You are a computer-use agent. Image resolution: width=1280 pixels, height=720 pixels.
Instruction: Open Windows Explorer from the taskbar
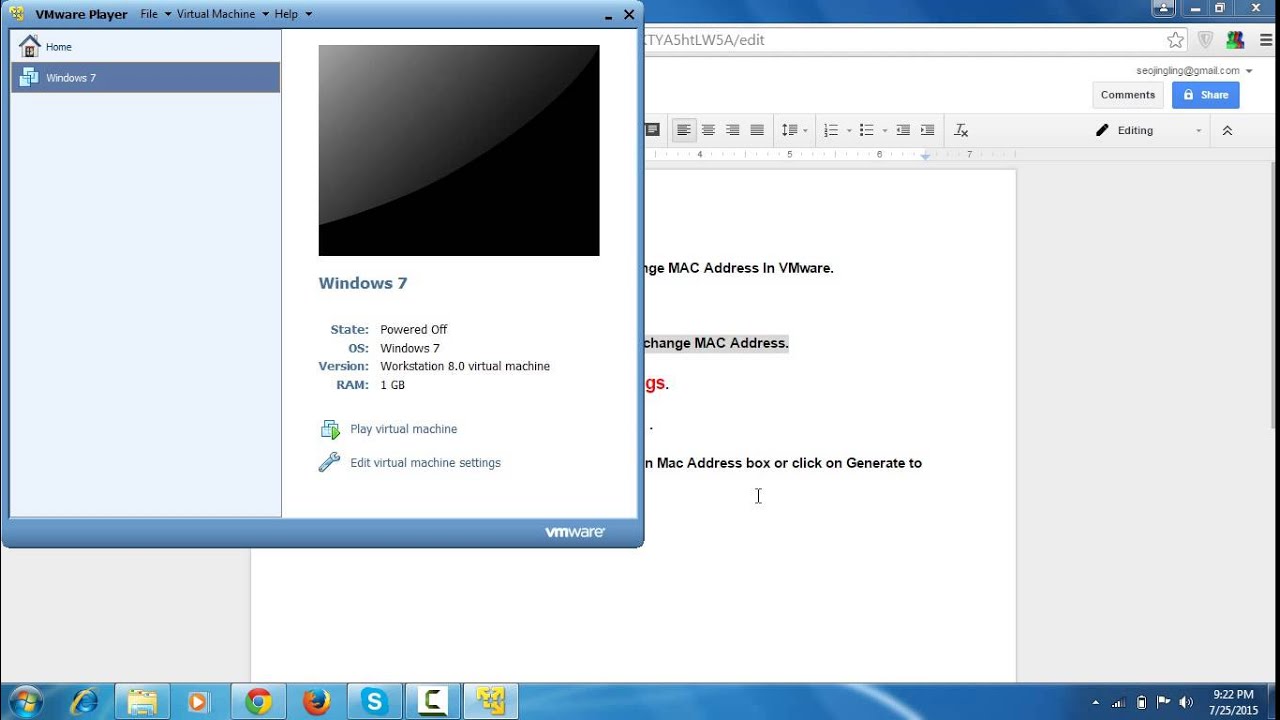143,702
